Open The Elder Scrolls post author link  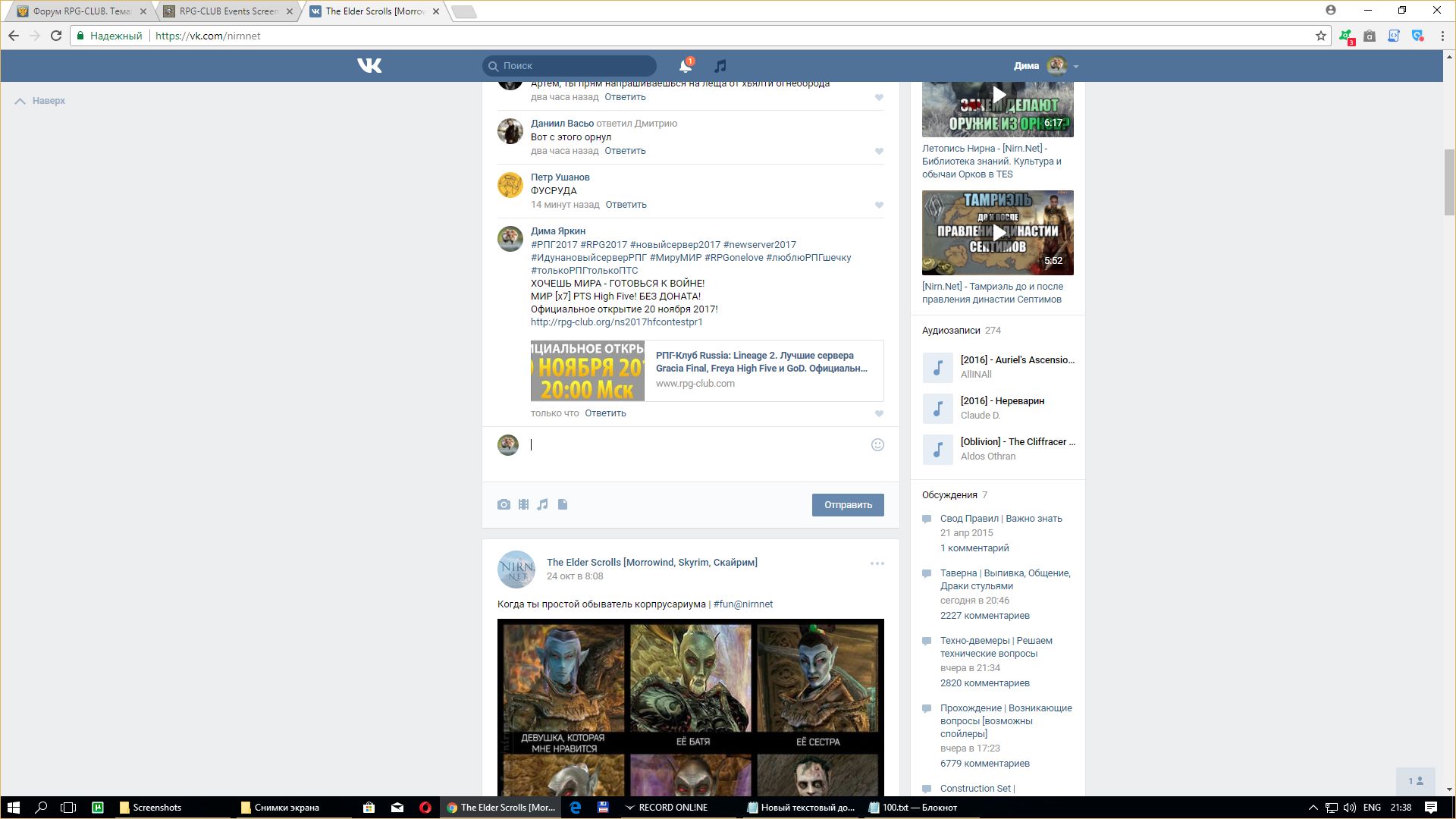coord(652,563)
